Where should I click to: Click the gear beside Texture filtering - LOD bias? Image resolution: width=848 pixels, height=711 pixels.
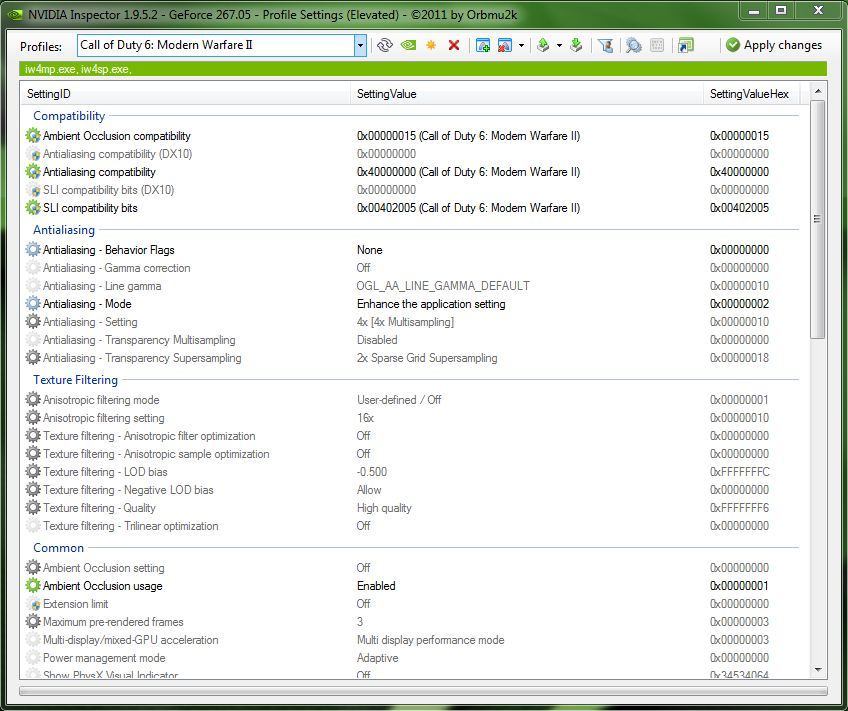coord(33,472)
